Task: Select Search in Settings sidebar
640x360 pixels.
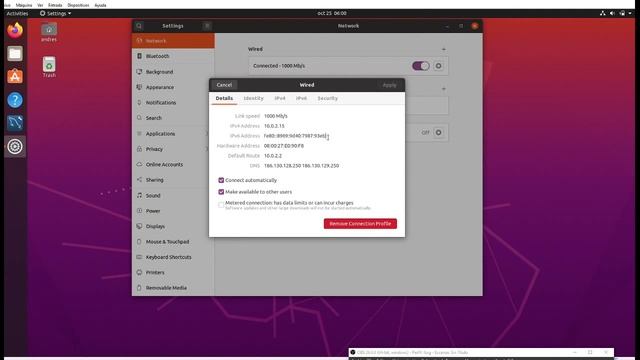Action: point(173,118)
